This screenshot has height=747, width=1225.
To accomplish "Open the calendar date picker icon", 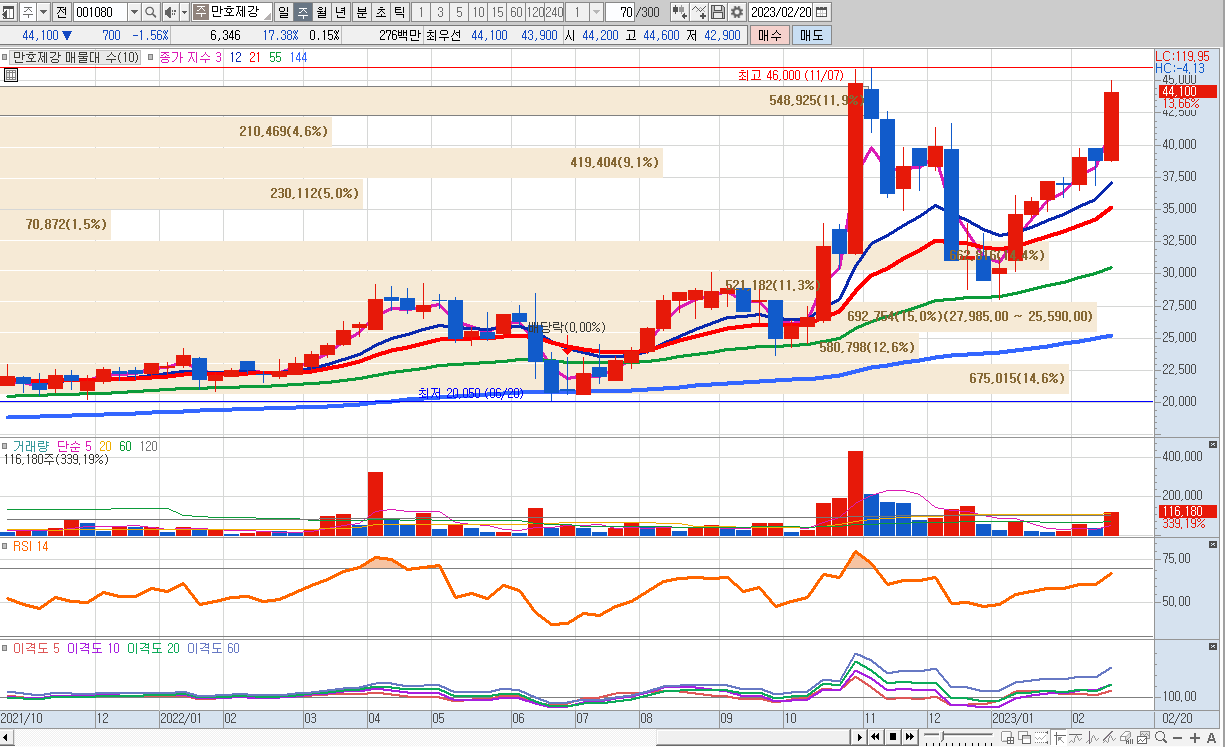I will (822, 12).
